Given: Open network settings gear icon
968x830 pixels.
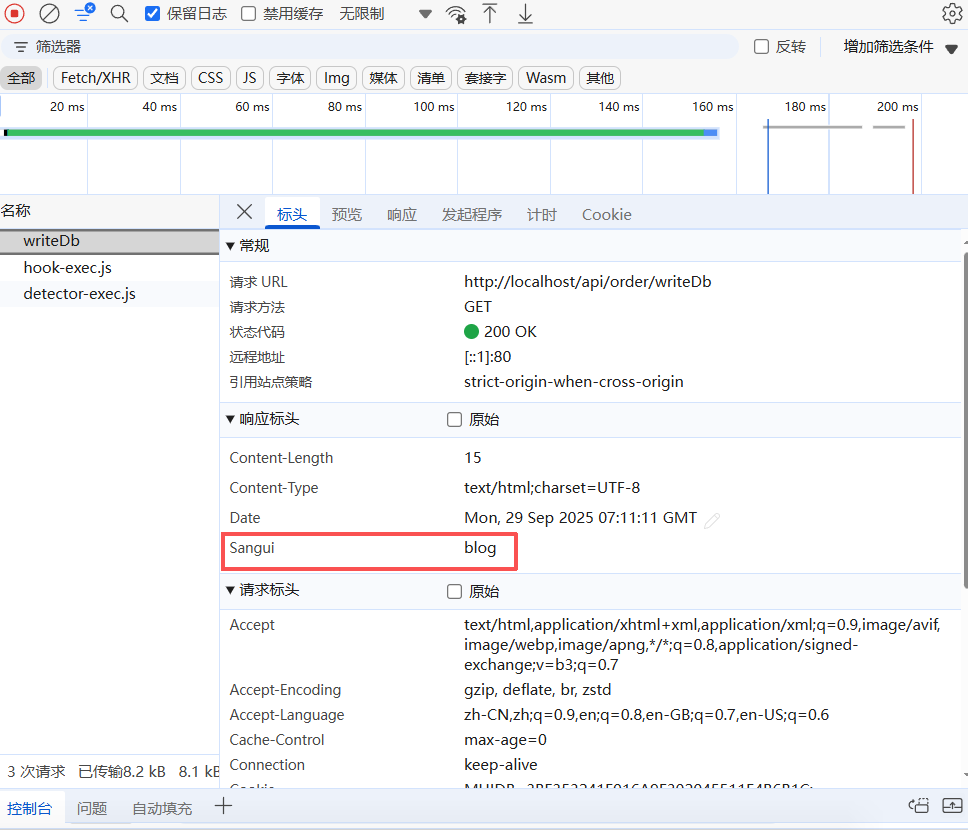Looking at the screenshot, I should pos(951,14).
